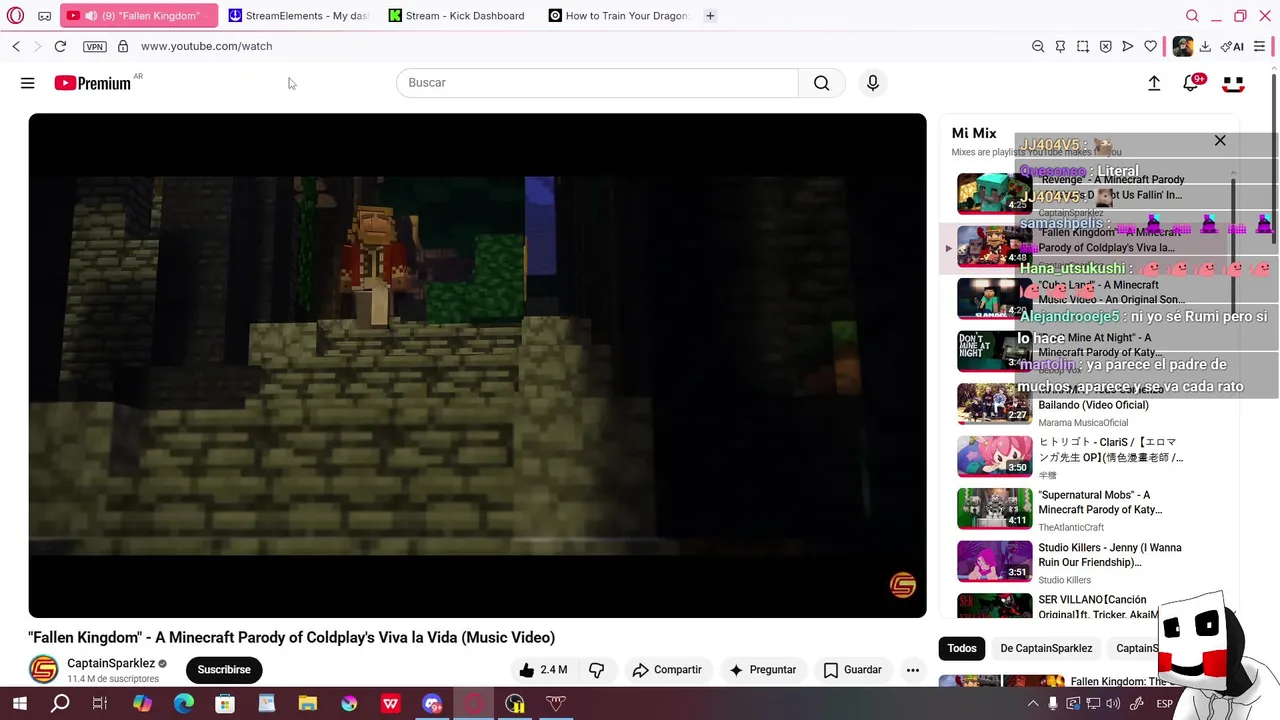
Task: Click the send/play arrow icon in address bar
Action: tap(1128, 46)
